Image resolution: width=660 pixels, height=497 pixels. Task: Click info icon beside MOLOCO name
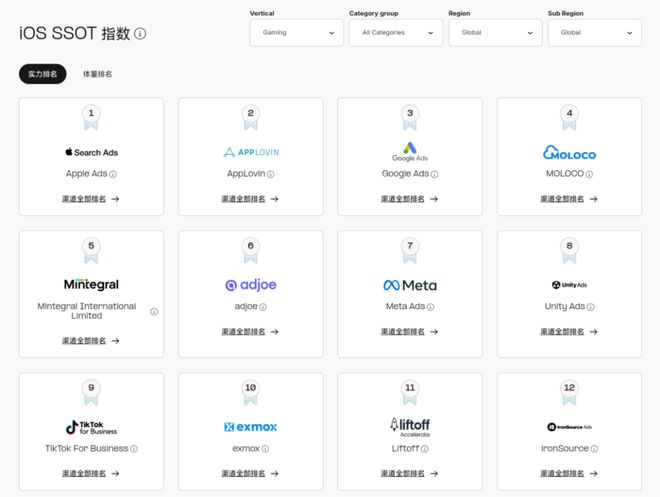tap(589, 174)
